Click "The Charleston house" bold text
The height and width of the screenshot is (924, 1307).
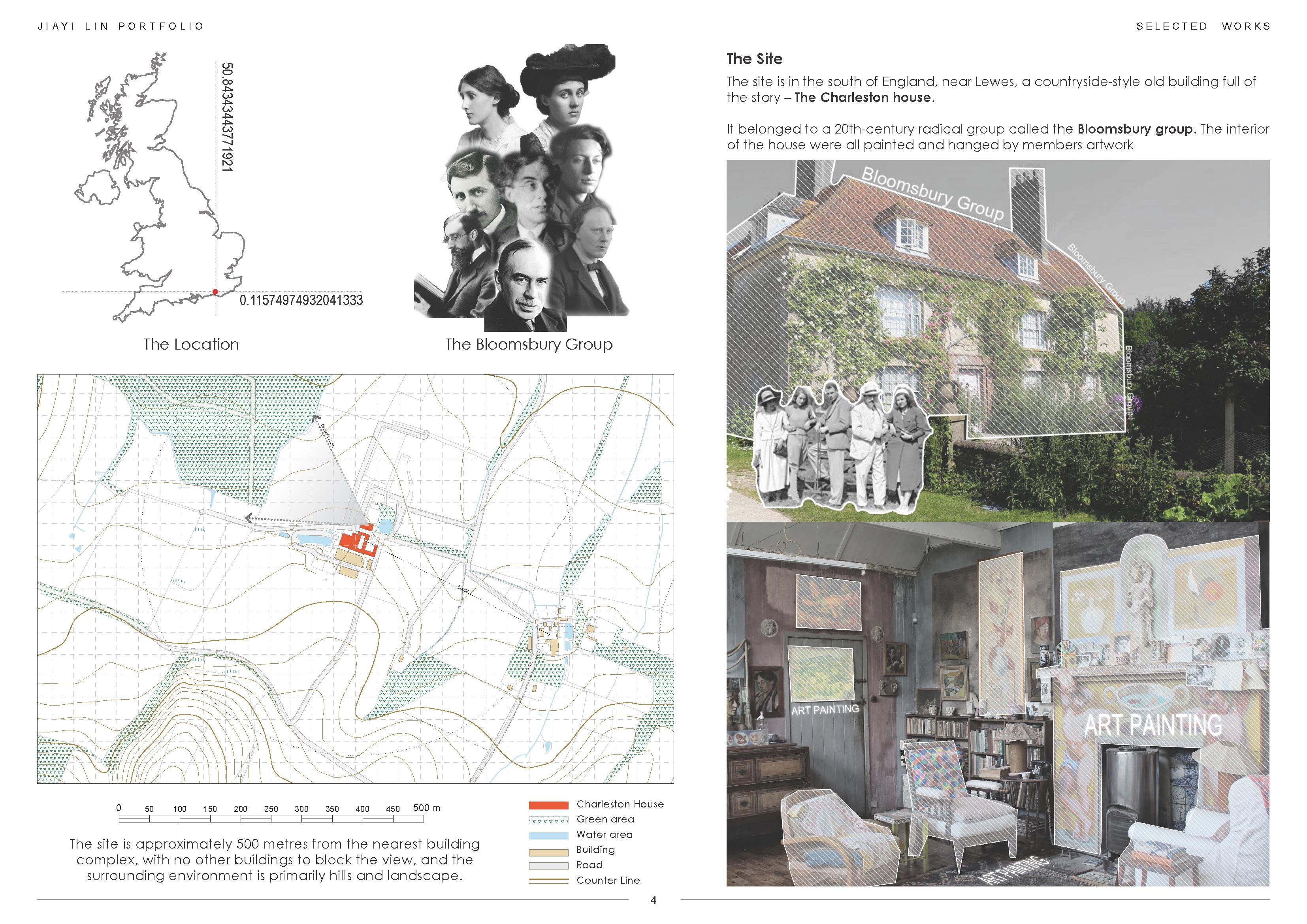(x=863, y=97)
